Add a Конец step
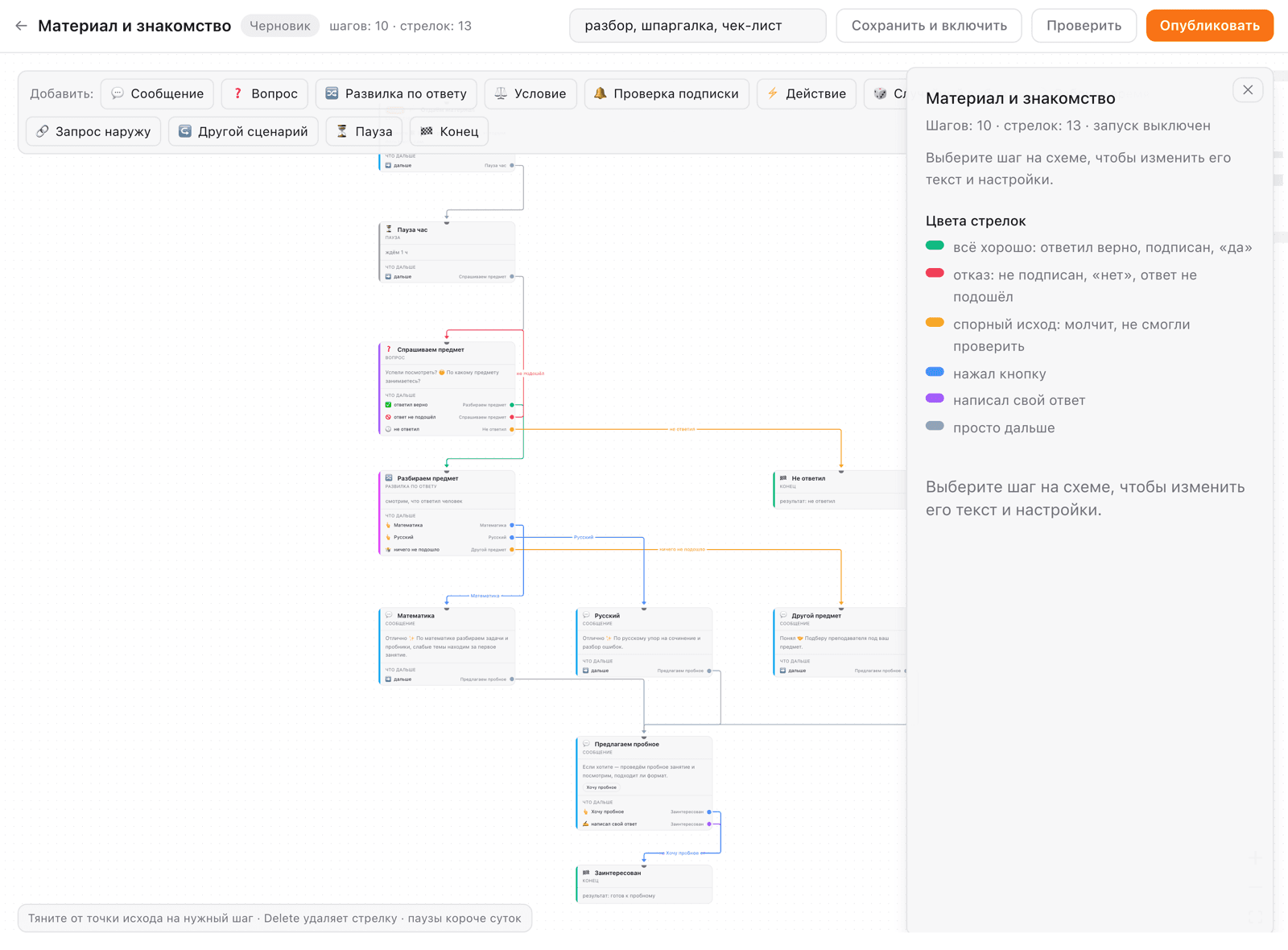Screen dimensions: 1288x950 [x=449, y=131]
